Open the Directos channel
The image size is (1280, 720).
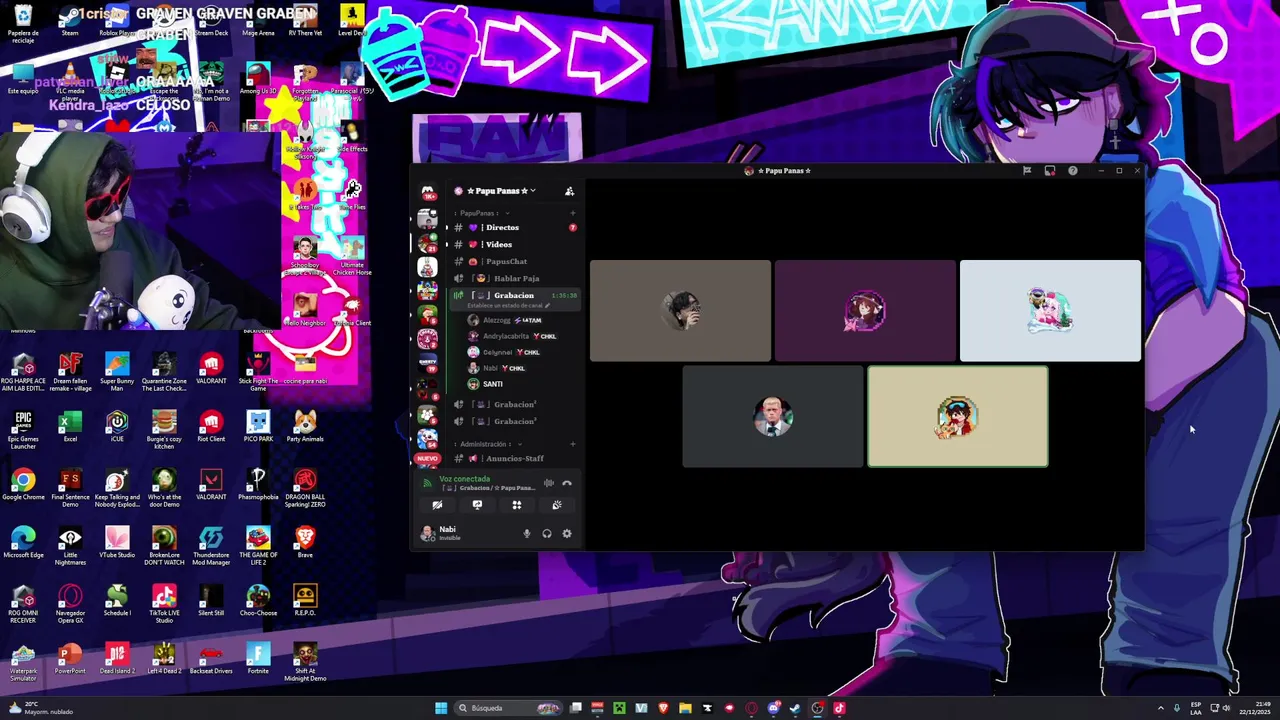click(x=513, y=227)
